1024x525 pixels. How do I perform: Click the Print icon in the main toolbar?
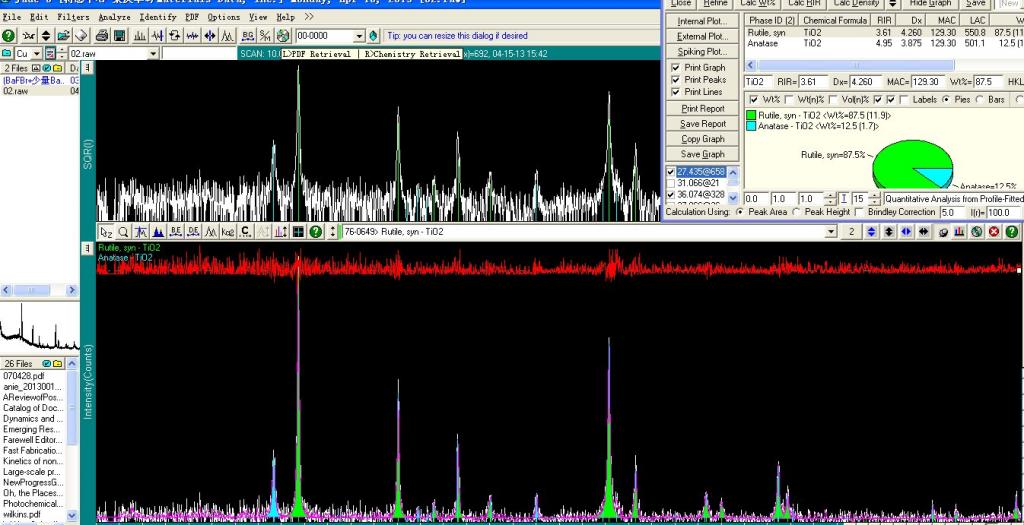(x=102, y=36)
